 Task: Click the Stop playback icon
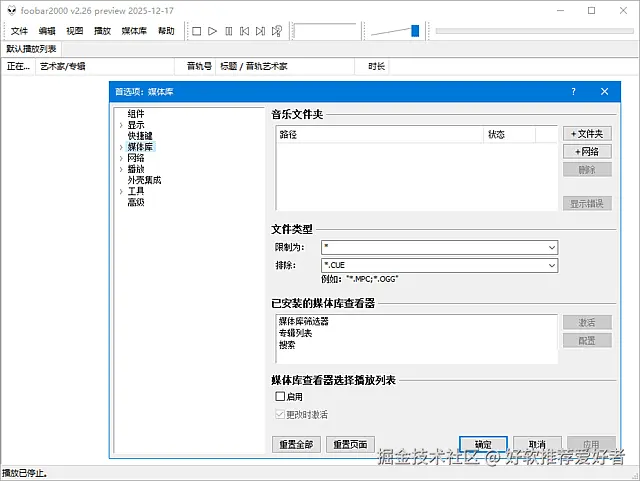[196, 31]
